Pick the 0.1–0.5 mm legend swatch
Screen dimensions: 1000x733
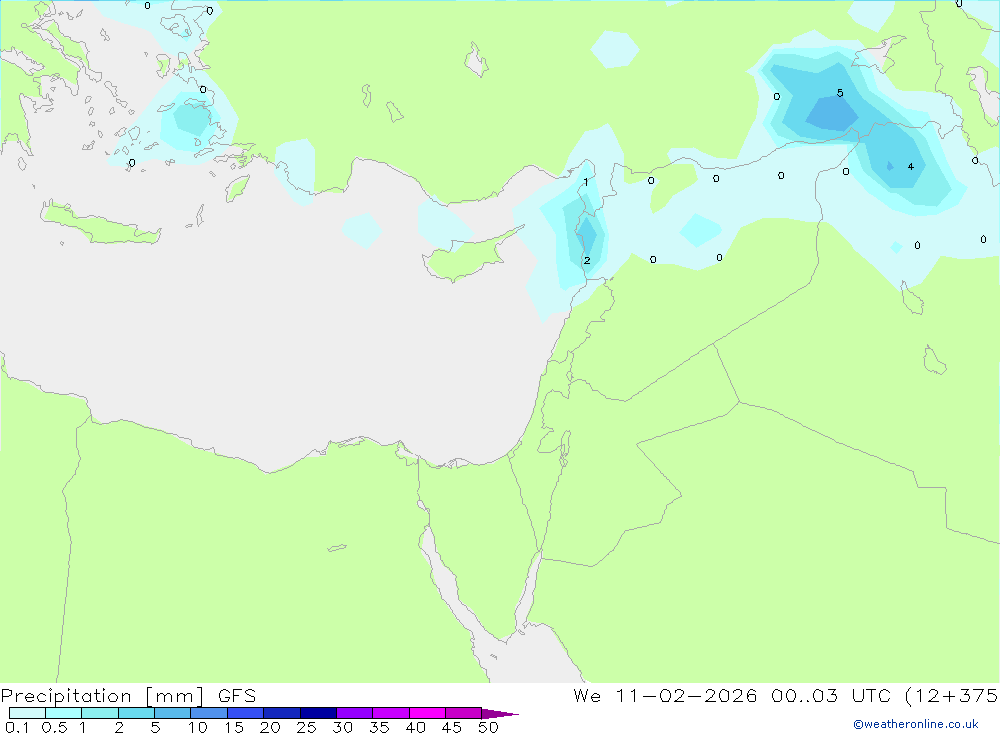click(27, 713)
